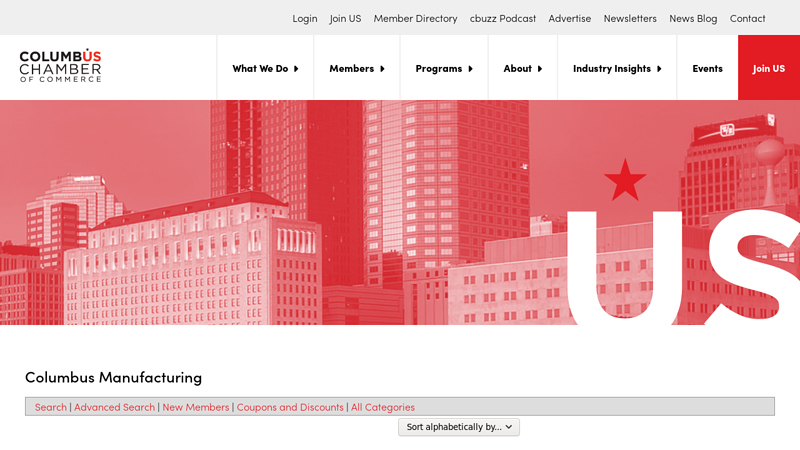
Task: Click the red Join US button
Action: [x=769, y=68]
